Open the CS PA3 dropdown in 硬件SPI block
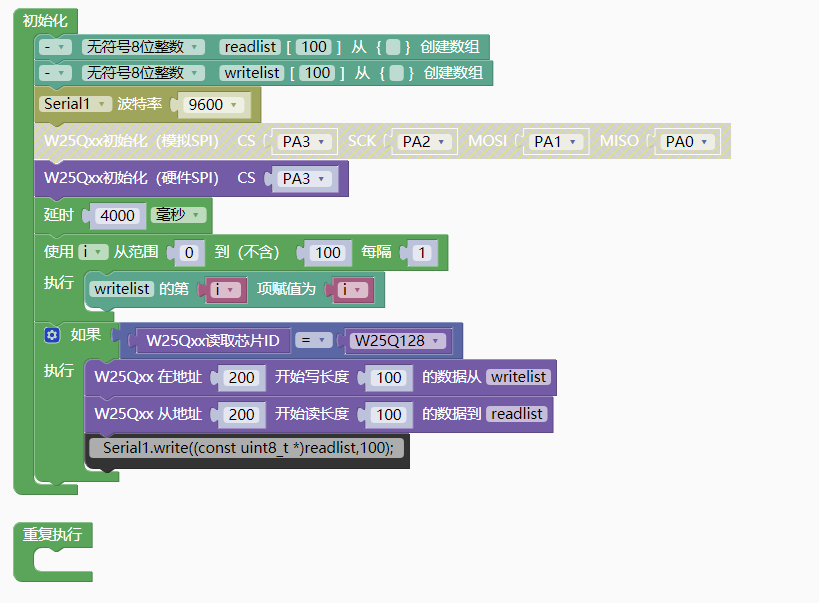 [303, 179]
